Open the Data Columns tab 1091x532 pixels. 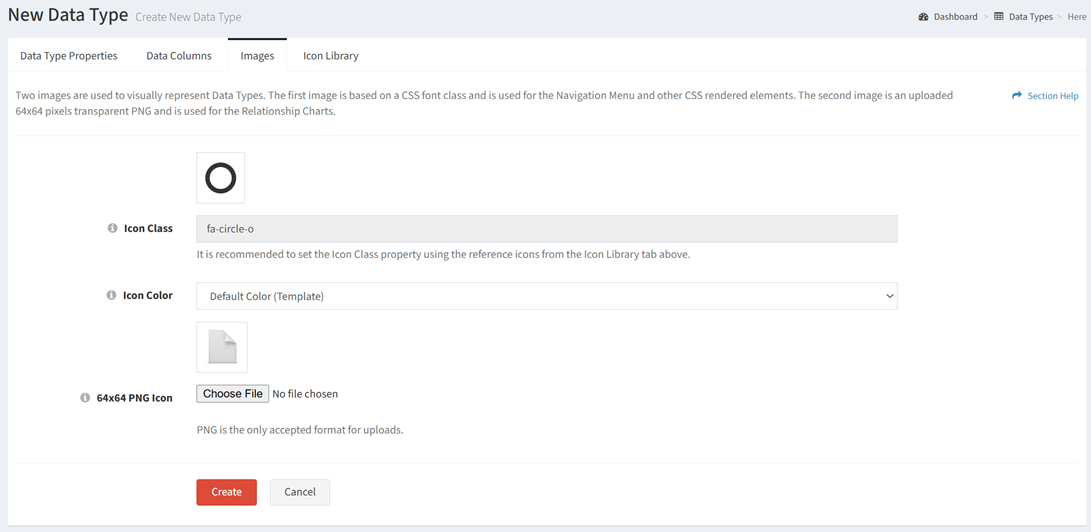pyautogui.click(x=179, y=56)
